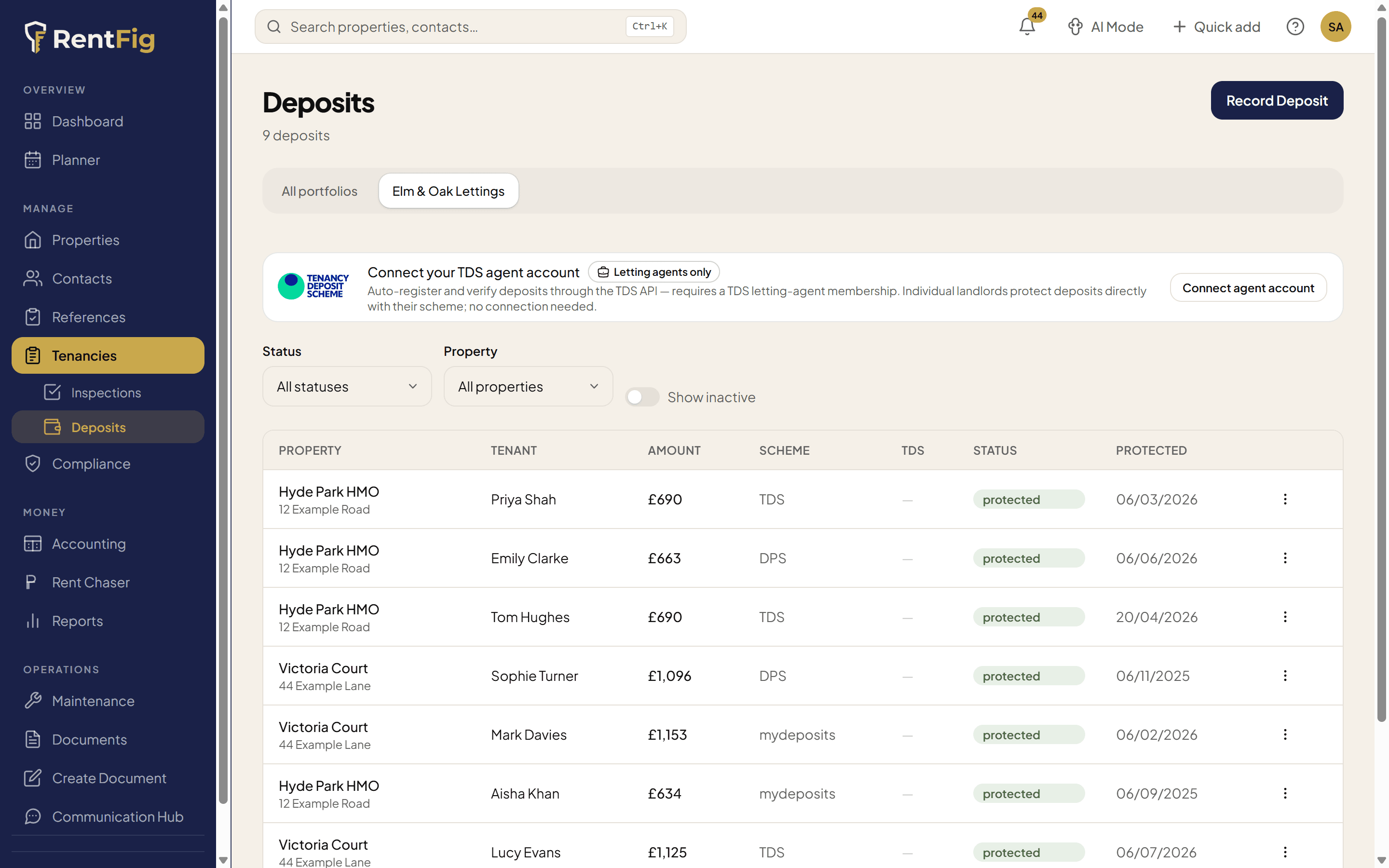1389x868 pixels.
Task: Open row actions for Priya Shah
Action: [1285, 500]
